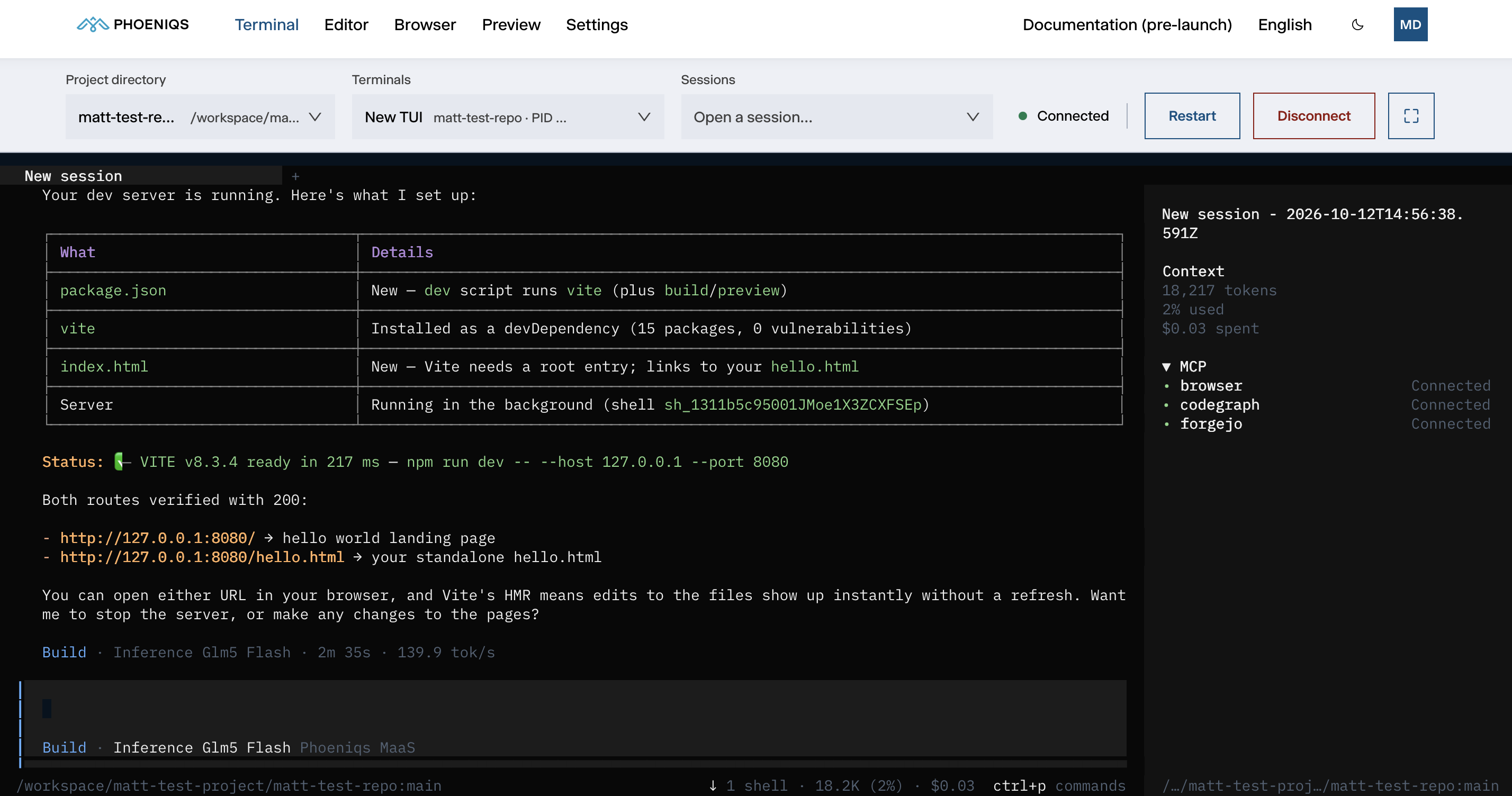Open the English language selector
Screen dimensions: 1512x796
coord(1284,25)
